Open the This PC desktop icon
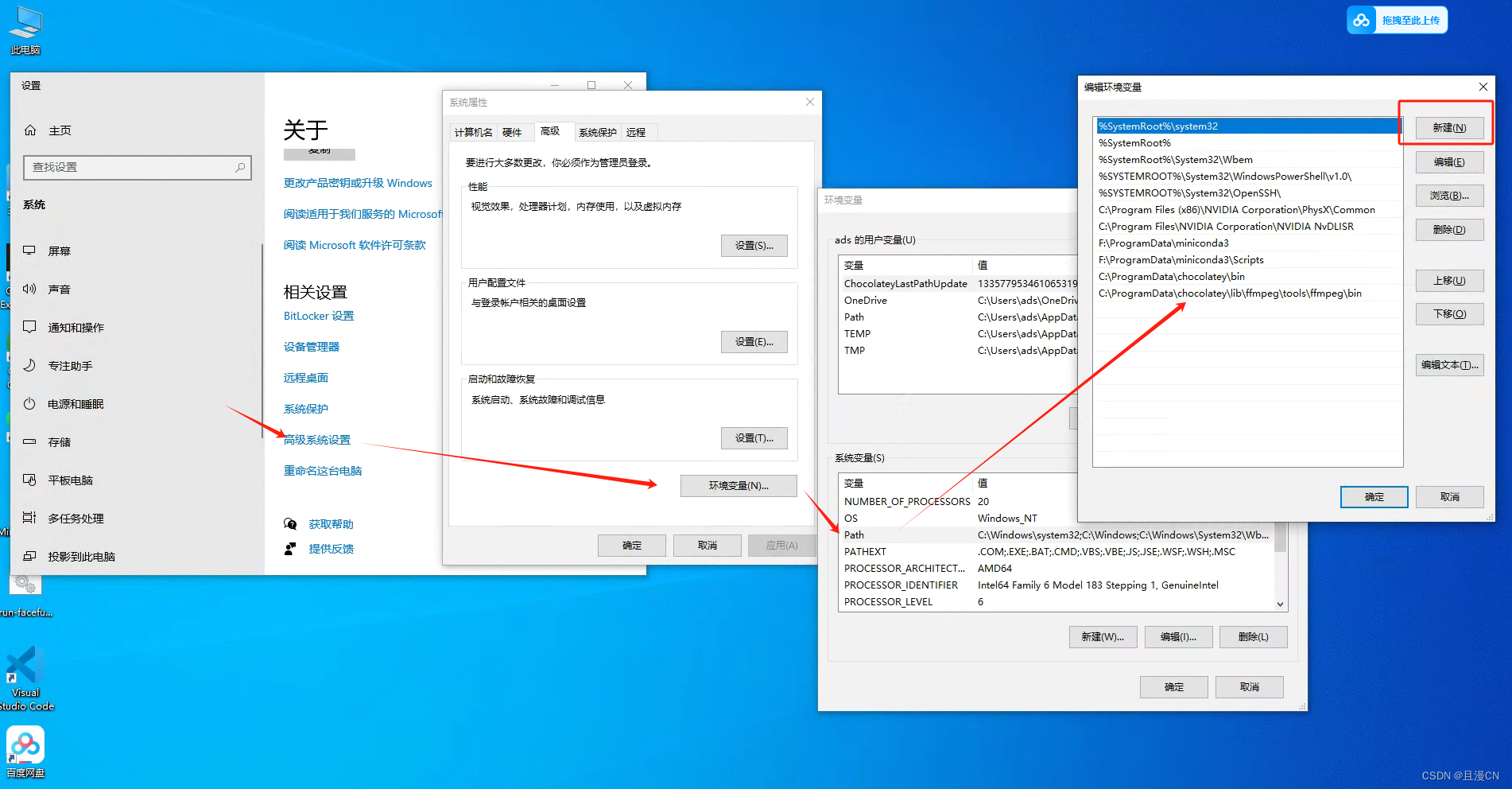 (25, 30)
